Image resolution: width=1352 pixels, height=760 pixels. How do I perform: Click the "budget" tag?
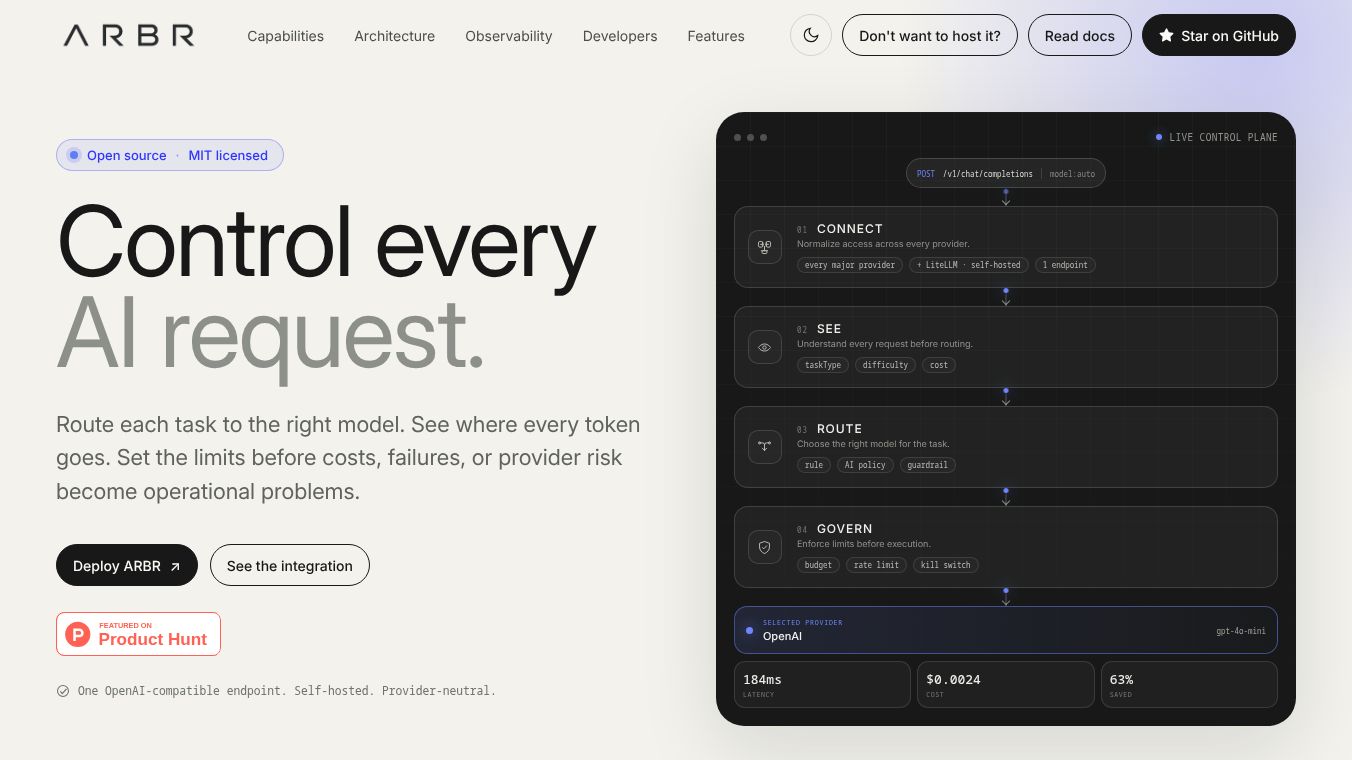(818, 565)
